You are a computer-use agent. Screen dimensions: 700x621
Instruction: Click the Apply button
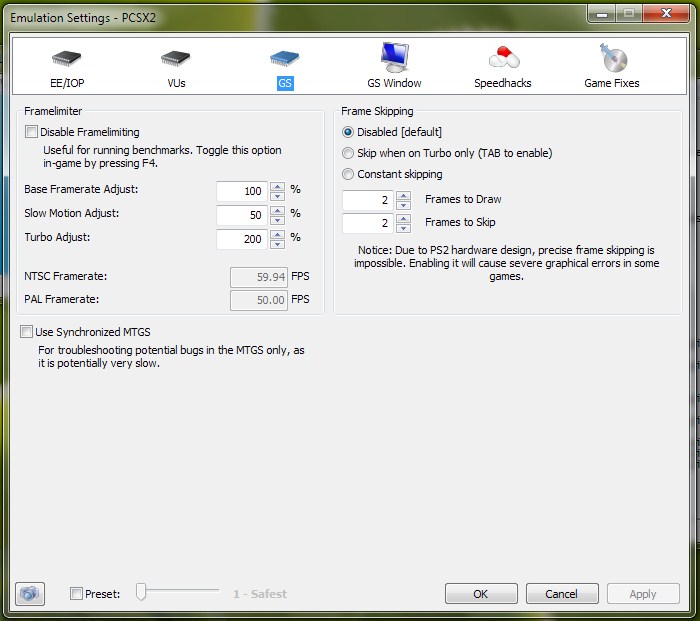(643, 594)
